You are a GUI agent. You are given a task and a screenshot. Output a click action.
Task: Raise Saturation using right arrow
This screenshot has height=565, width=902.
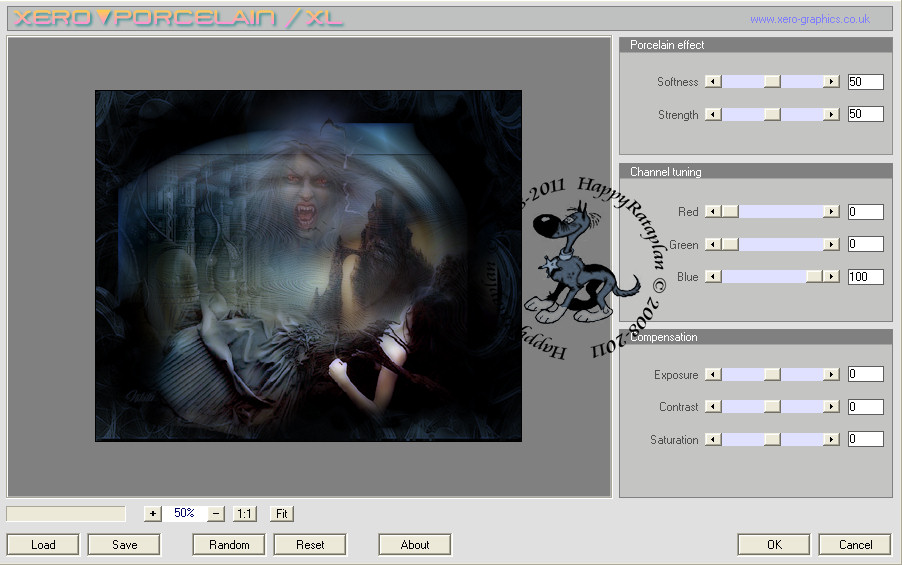click(831, 440)
